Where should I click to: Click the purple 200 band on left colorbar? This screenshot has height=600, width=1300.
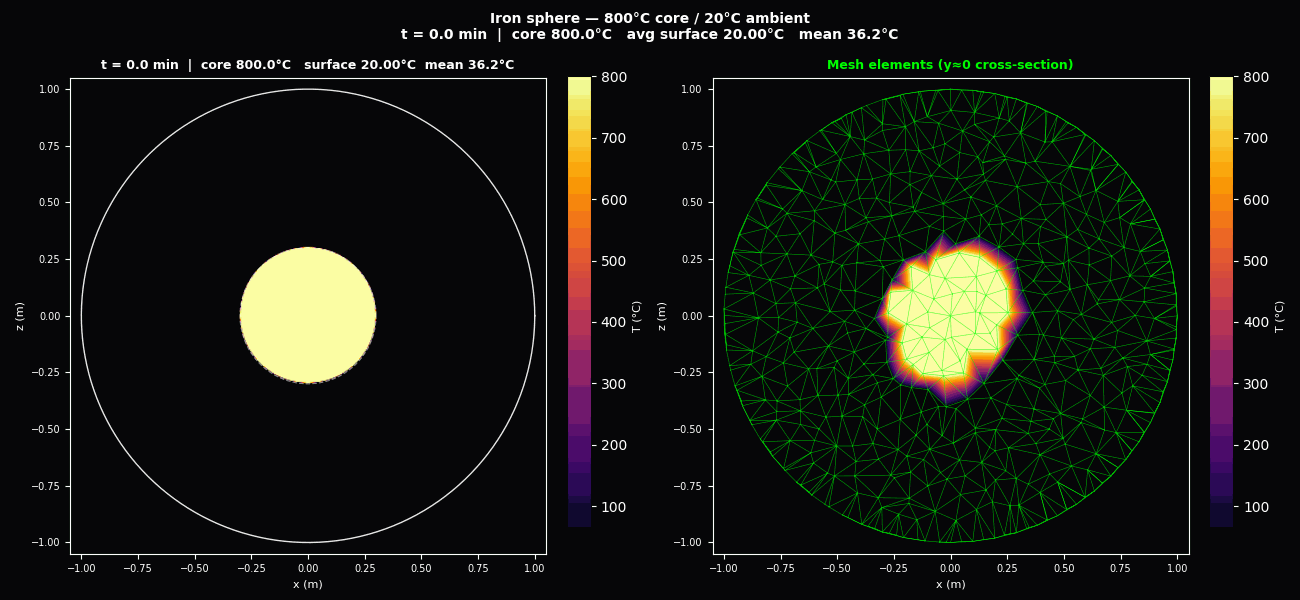(579, 445)
